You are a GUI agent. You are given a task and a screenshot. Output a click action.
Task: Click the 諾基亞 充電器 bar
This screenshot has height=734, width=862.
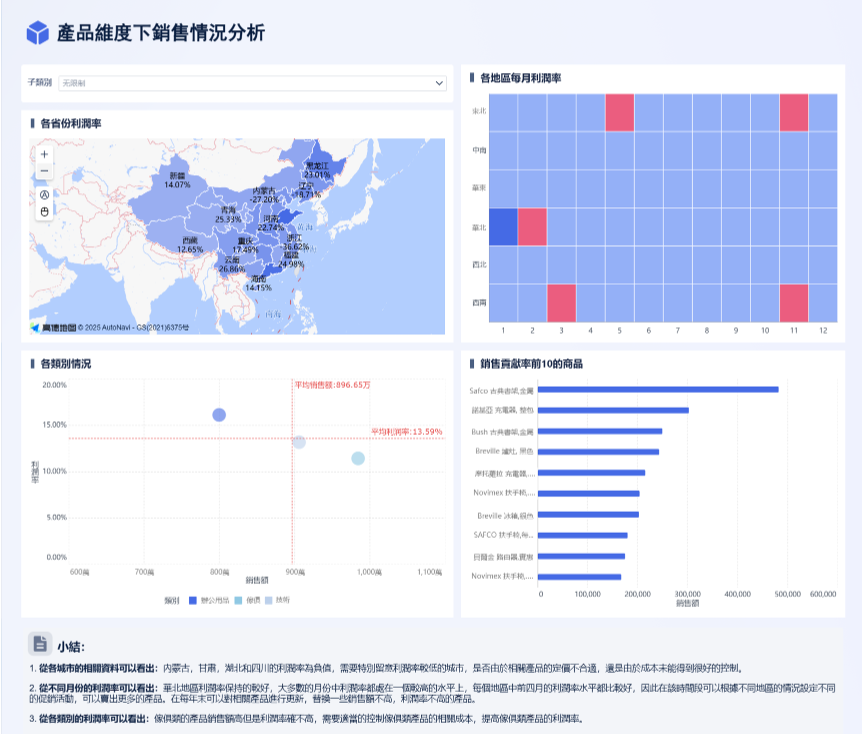point(614,410)
